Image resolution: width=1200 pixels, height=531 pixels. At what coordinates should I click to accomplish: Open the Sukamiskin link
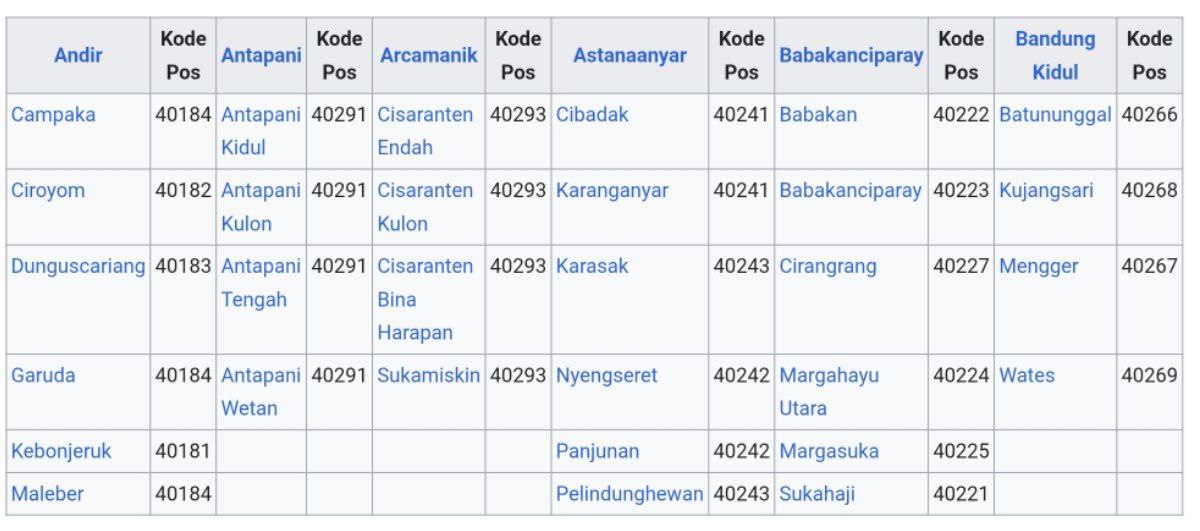[x=429, y=375]
